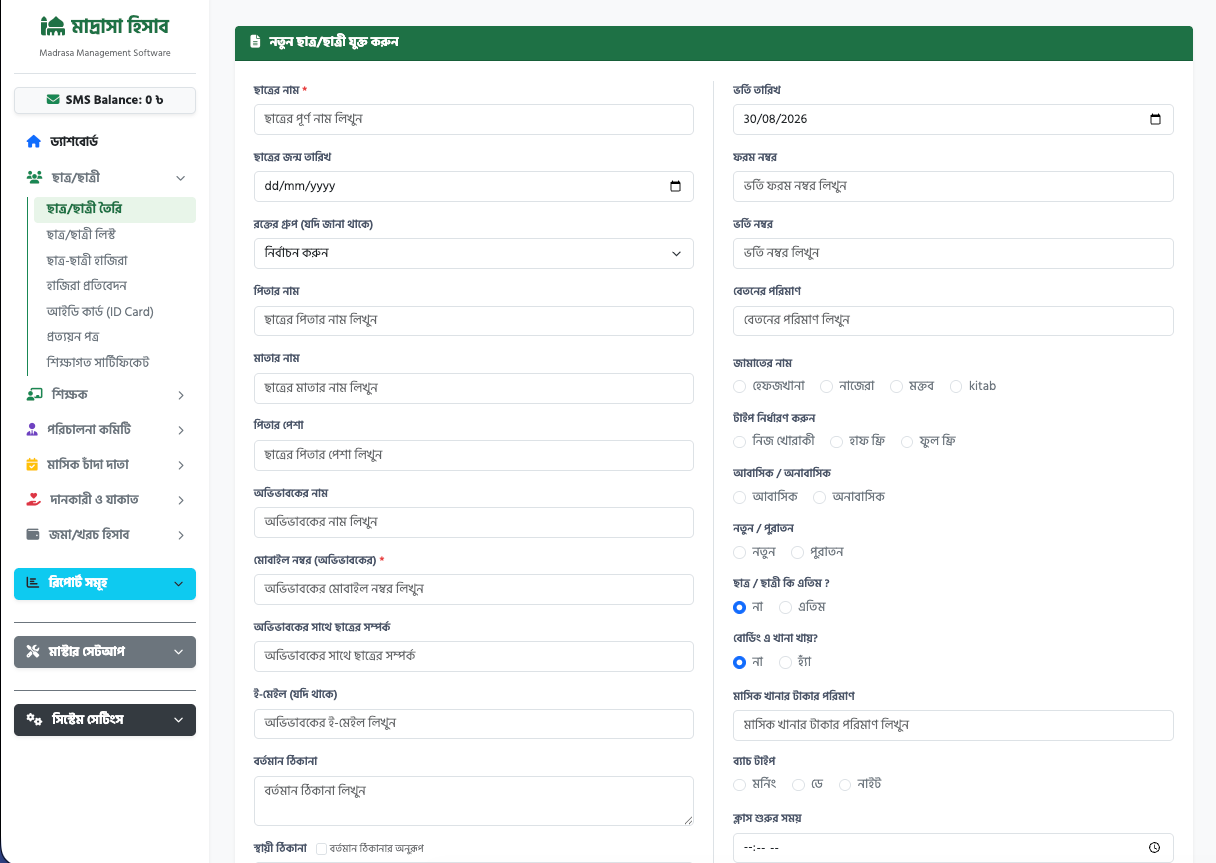Click the ছাত্র/ছাত্রী group icon
This screenshot has width=1216, height=863.
tap(34, 178)
